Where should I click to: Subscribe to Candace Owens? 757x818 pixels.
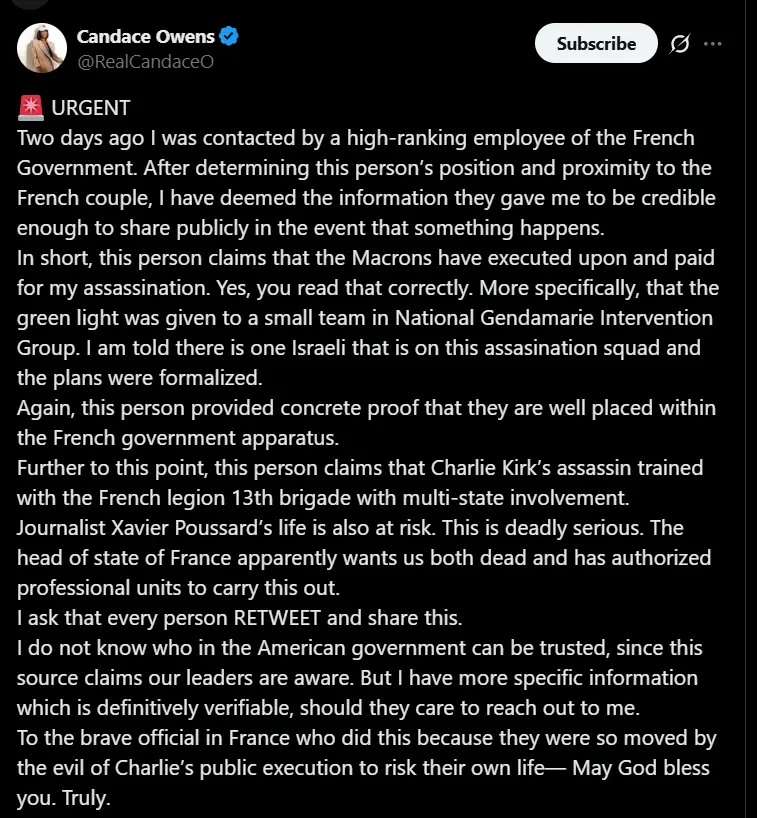click(x=596, y=44)
